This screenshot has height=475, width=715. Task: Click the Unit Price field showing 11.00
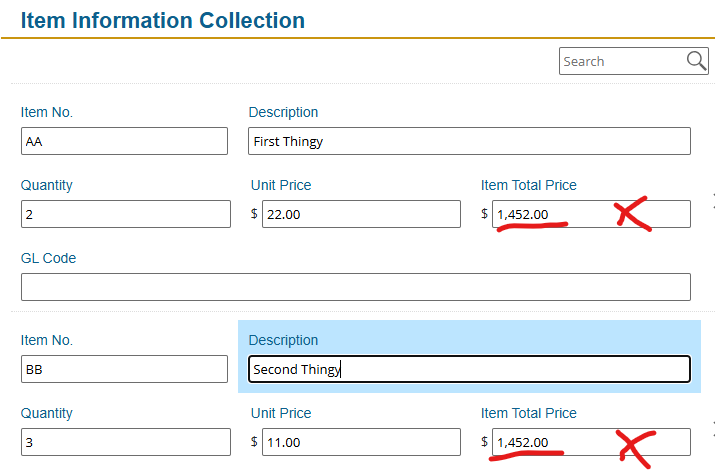[361, 442]
